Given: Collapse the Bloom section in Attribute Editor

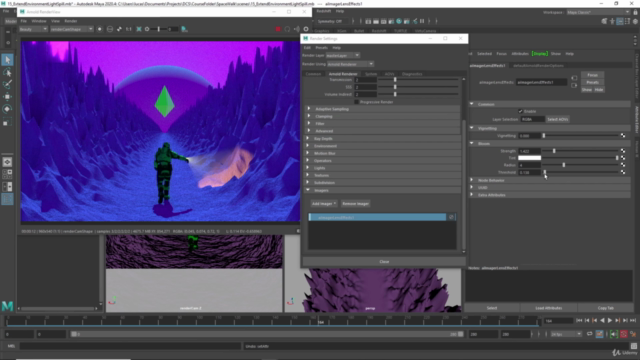Looking at the screenshot, I should (549, 143).
